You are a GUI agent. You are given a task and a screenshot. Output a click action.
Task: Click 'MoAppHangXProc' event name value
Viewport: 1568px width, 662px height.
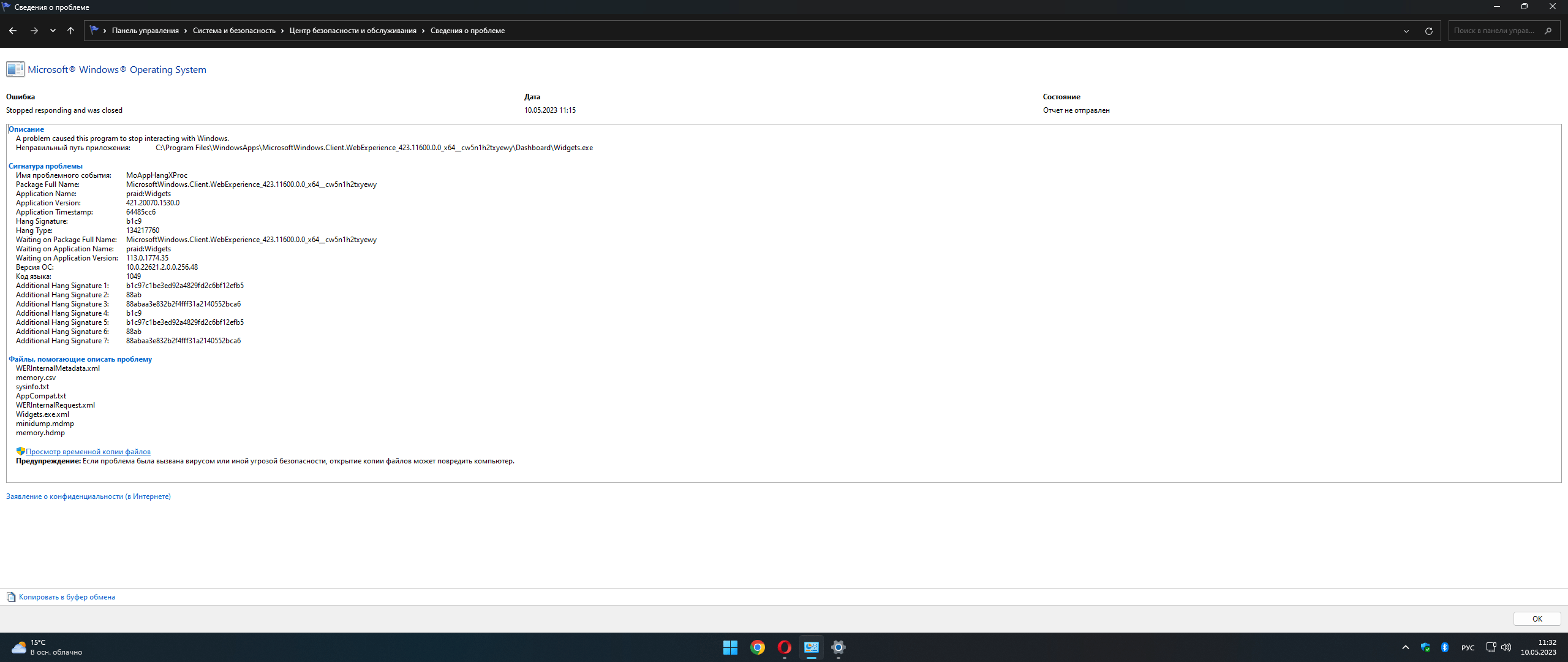tap(157, 175)
